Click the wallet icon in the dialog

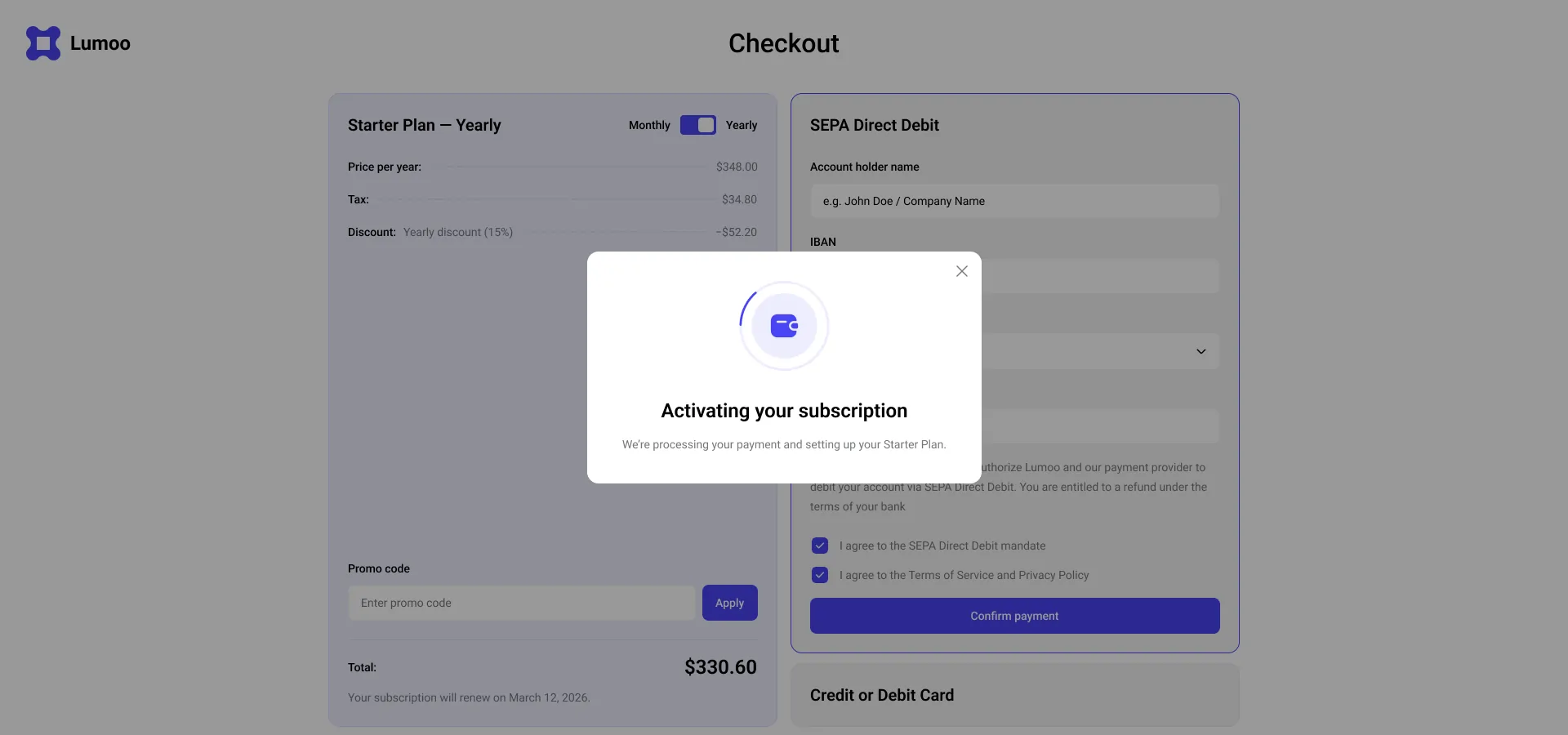(784, 326)
